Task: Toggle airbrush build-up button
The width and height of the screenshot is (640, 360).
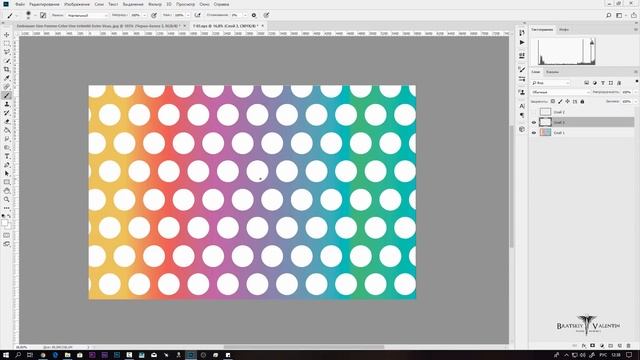Action: [x=198, y=15]
